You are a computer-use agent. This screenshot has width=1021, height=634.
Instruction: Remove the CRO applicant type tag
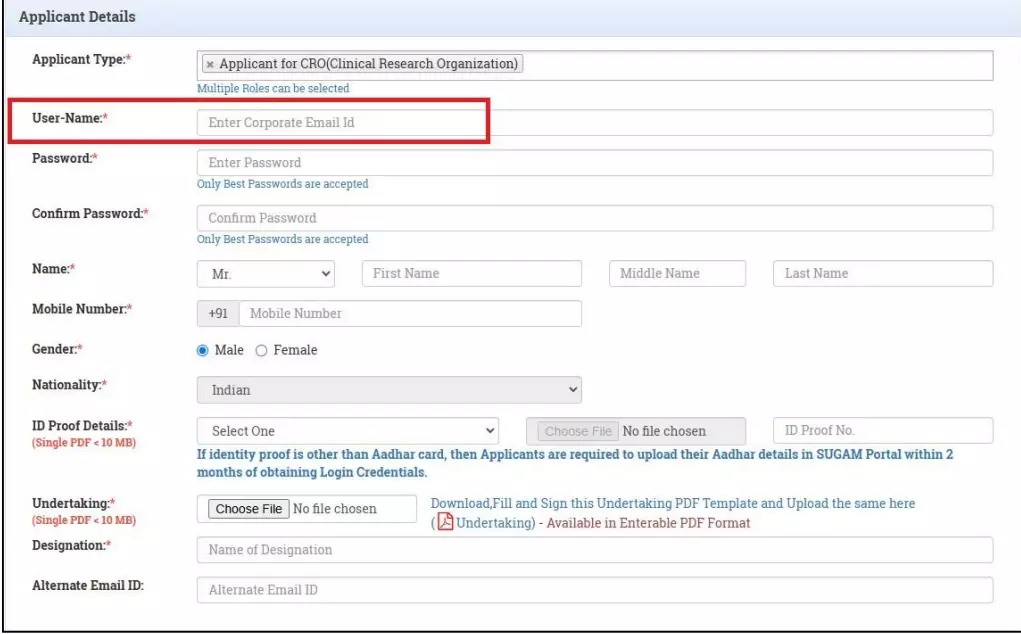(209, 64)
